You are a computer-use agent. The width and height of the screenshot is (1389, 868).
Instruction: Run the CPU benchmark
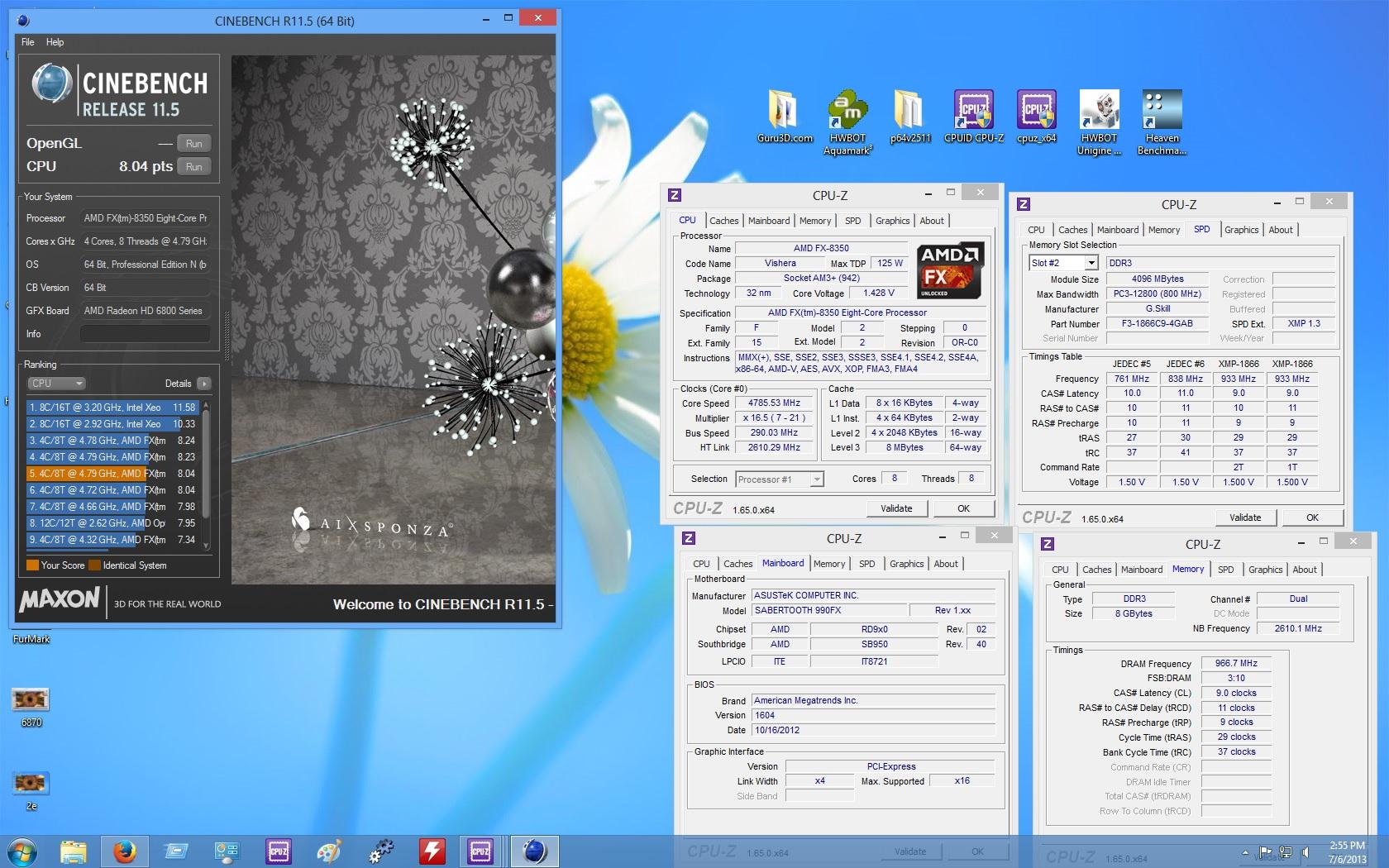194,166
